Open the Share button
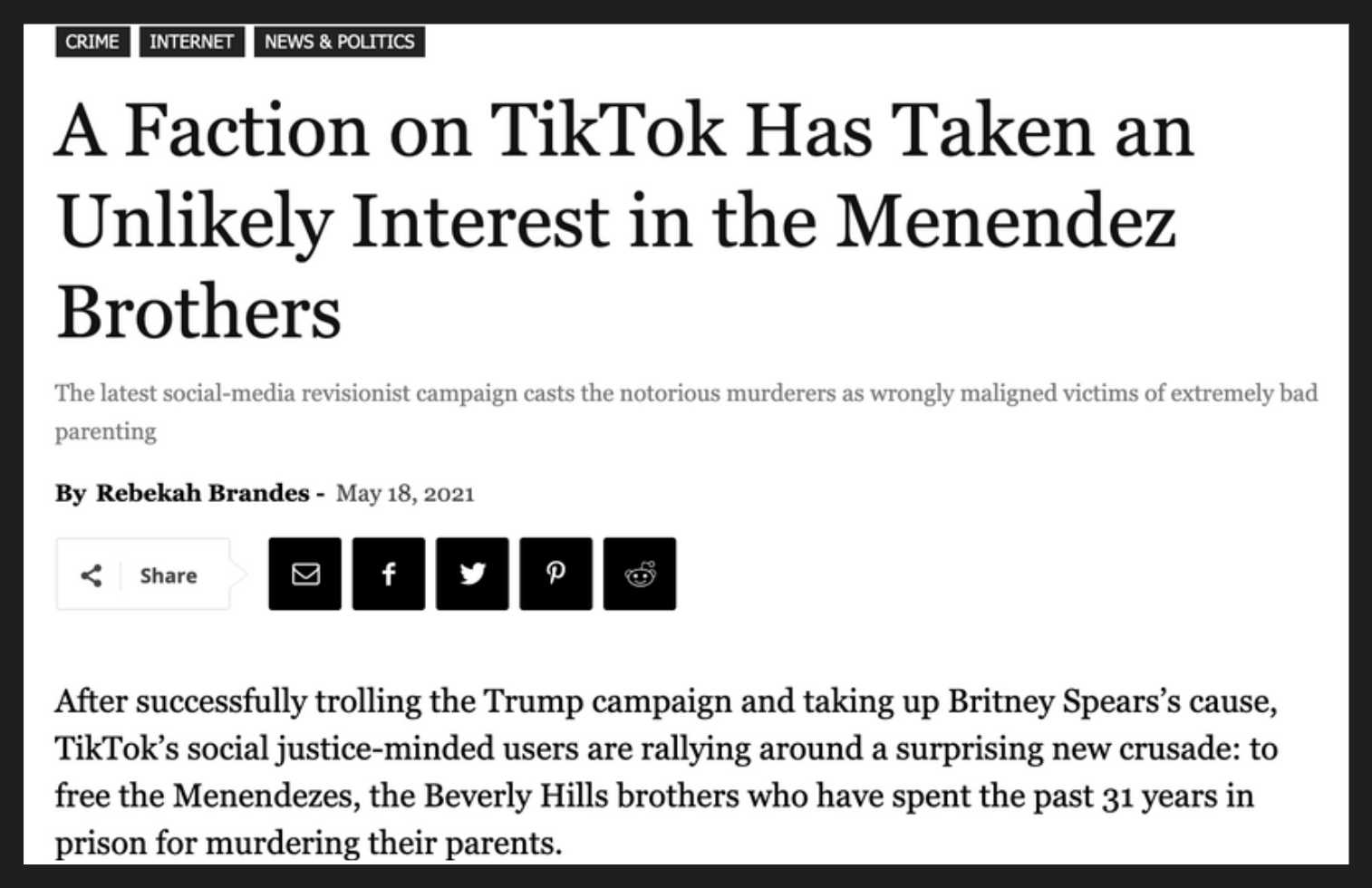 click(143, 574)
